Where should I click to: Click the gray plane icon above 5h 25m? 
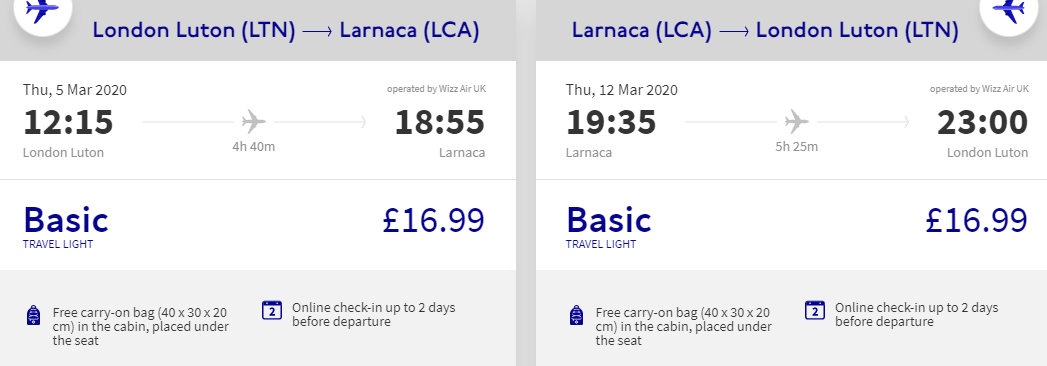tap(797, 122)
